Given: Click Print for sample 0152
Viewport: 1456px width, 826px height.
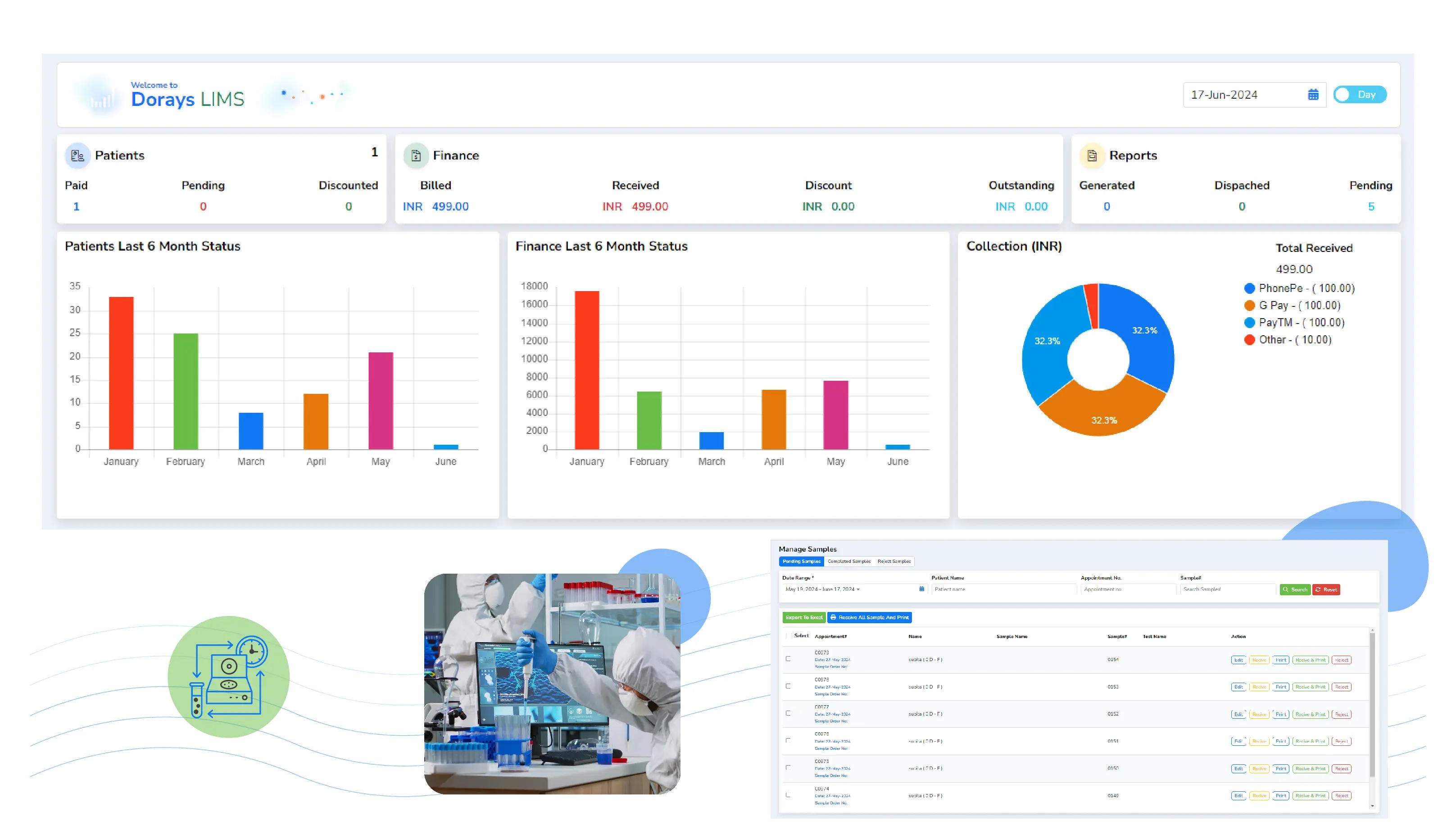Looking at the screenshot, I should 1280,714.
